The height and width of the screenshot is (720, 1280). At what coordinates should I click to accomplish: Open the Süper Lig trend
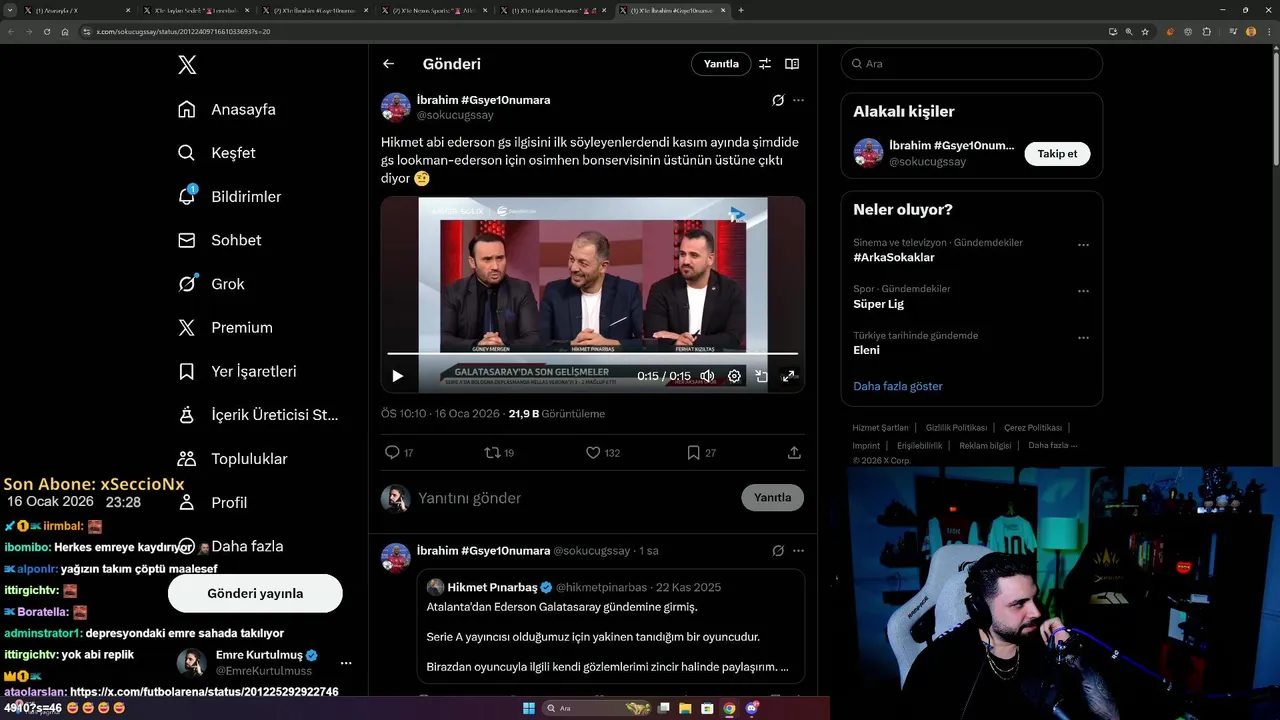(x=878, y=304)
